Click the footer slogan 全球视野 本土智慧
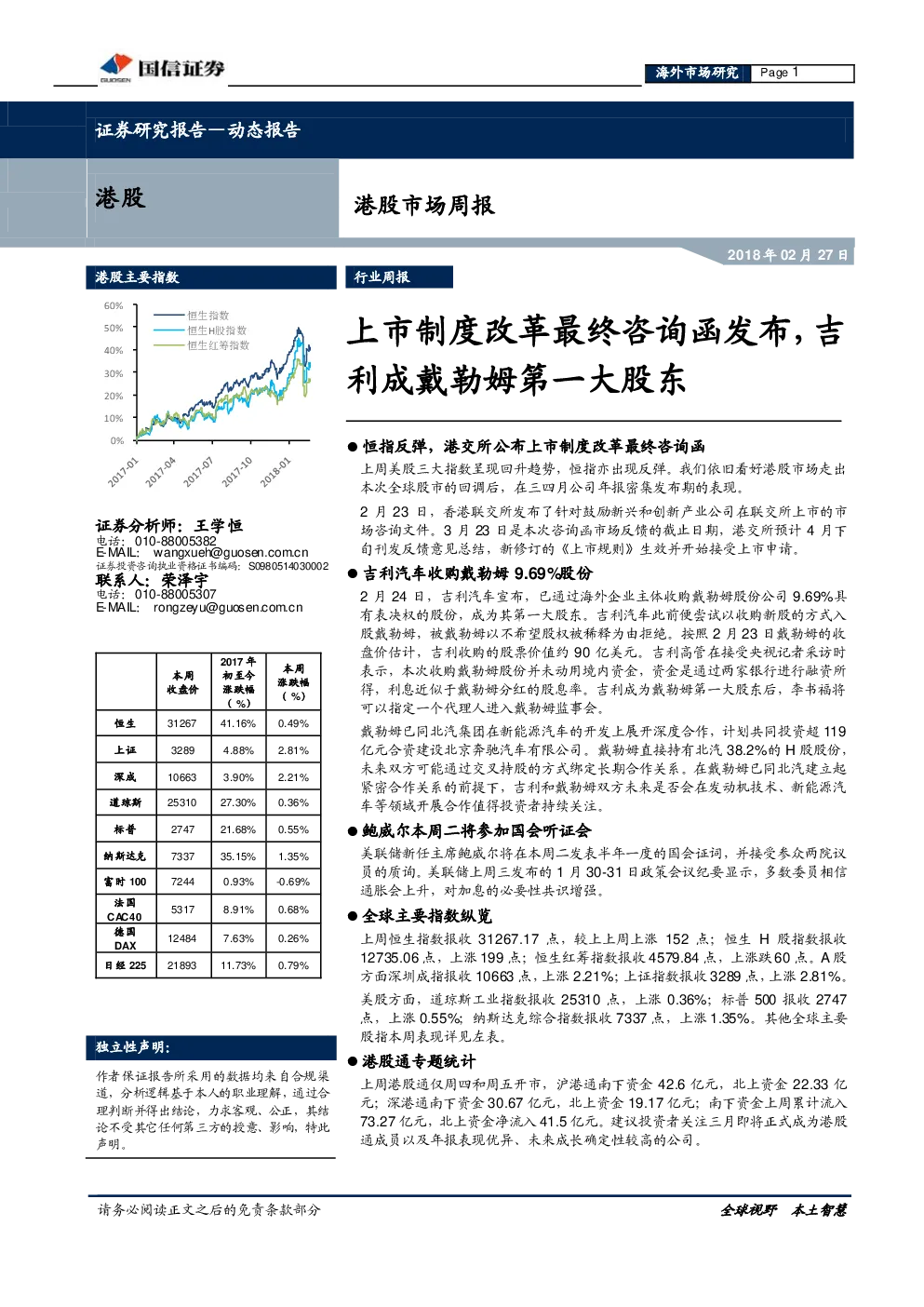924x1307 pixels. (783, 1210)
